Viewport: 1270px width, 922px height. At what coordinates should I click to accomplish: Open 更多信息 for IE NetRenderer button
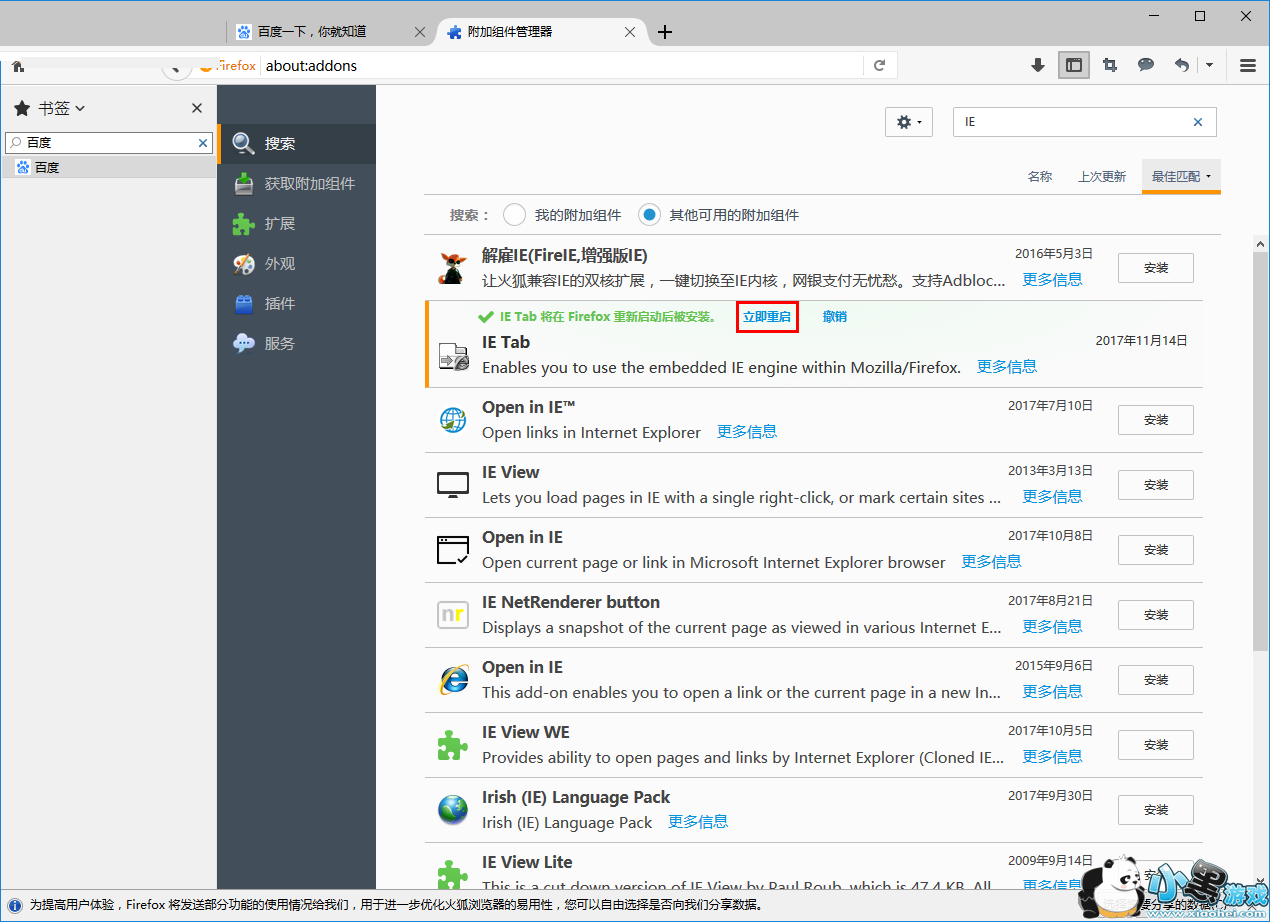(1052, 627)
